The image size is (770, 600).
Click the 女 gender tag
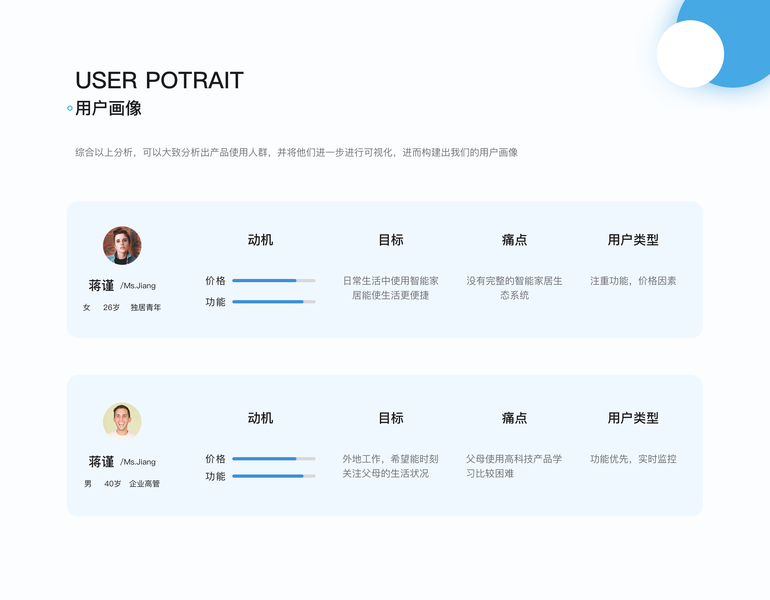(x=86, y=307)
